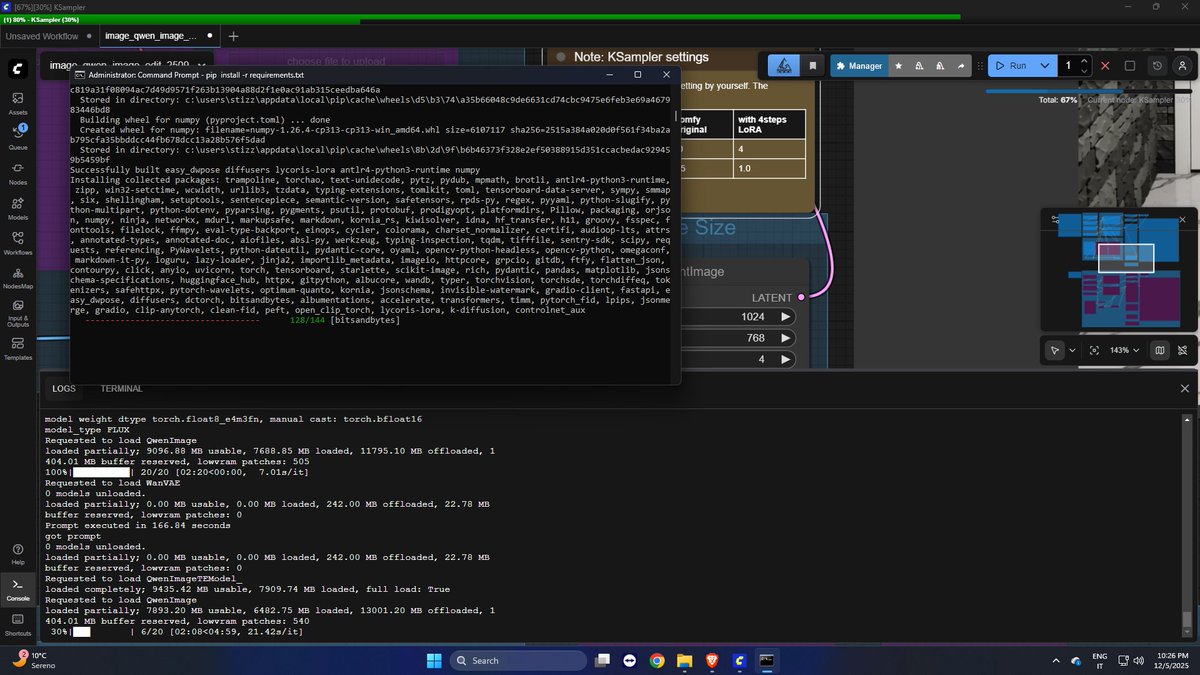Viewport: 1200px width, 675px height.
Task: Increase the batch count stepper
Action: [1085, 62]
